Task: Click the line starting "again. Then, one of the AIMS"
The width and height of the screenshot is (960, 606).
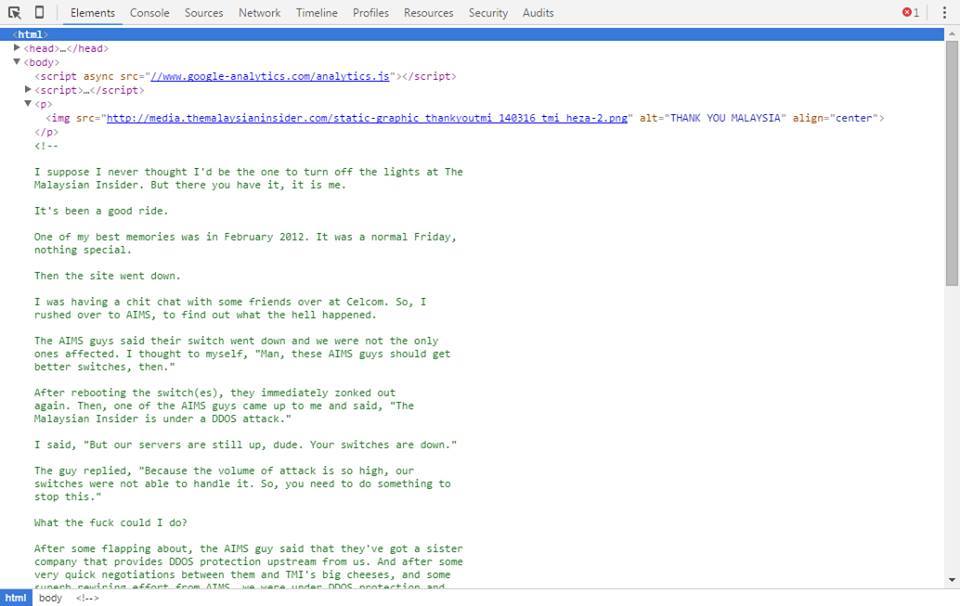Action: point(224,406)
